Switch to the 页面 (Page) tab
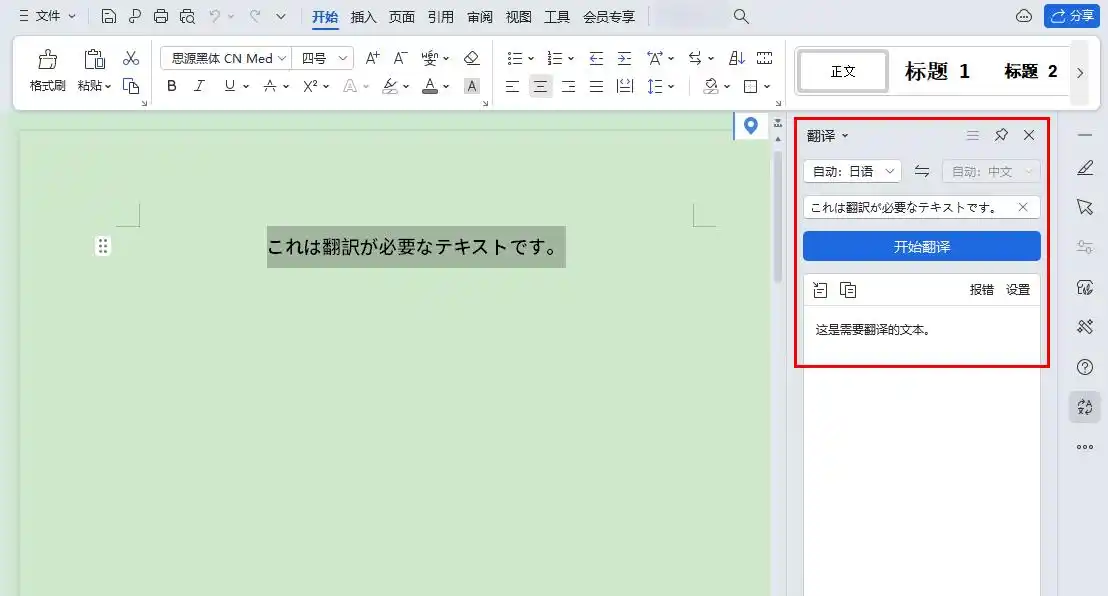This screenshot has height=596, width=1108. [x=401, y=16]
